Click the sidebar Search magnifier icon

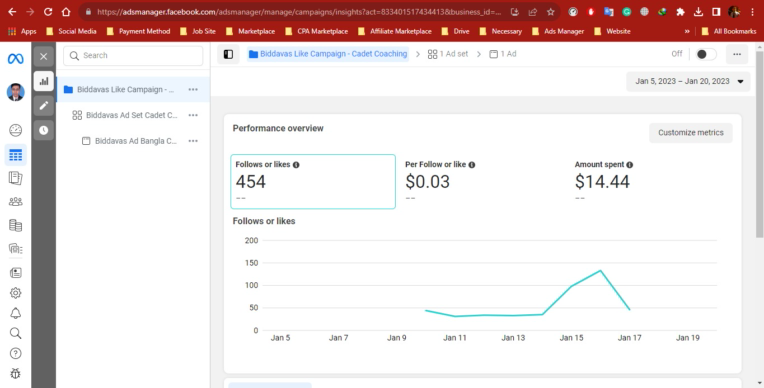16,333
